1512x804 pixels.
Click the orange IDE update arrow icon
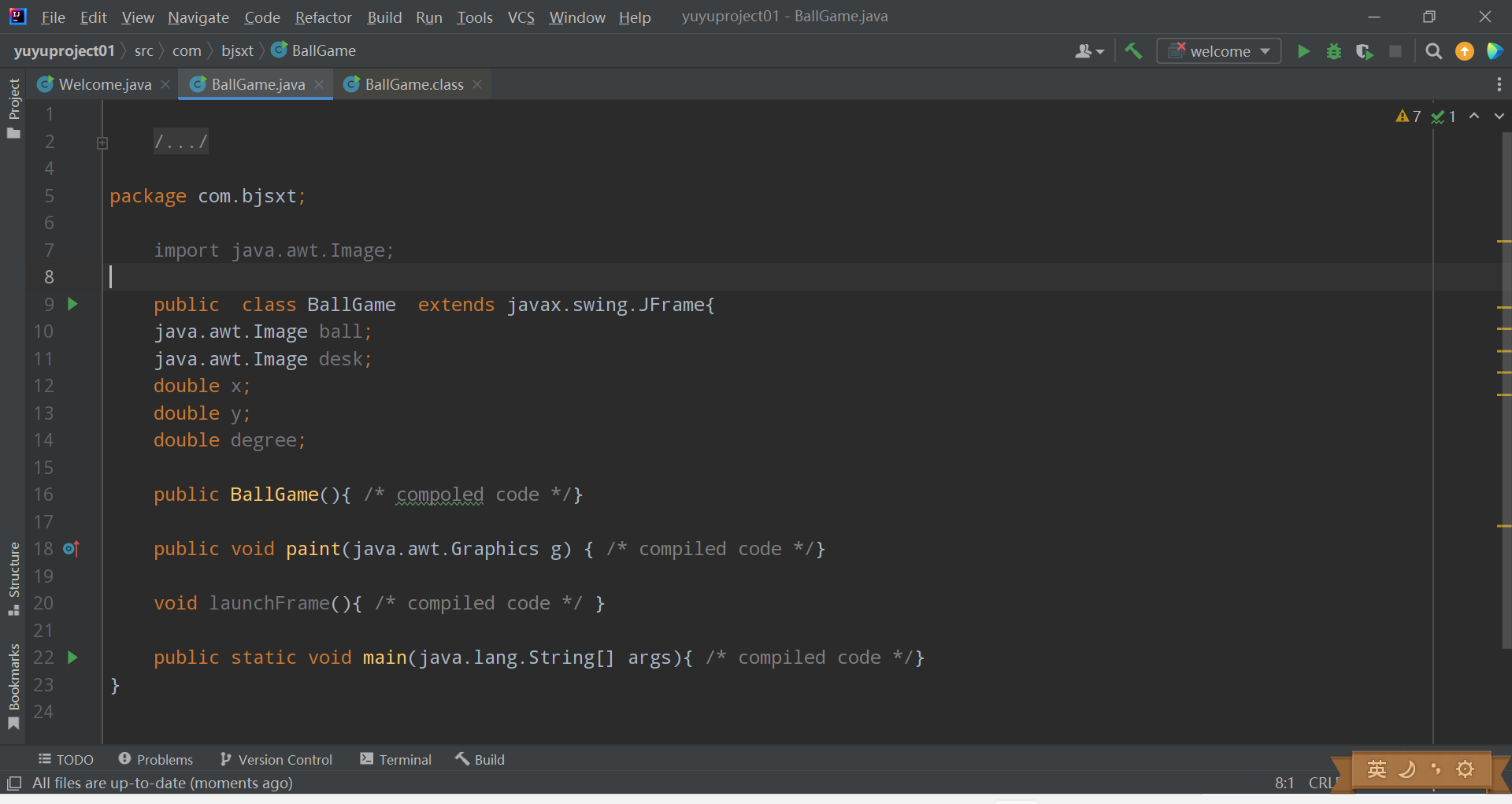(x=1465, y=51)
